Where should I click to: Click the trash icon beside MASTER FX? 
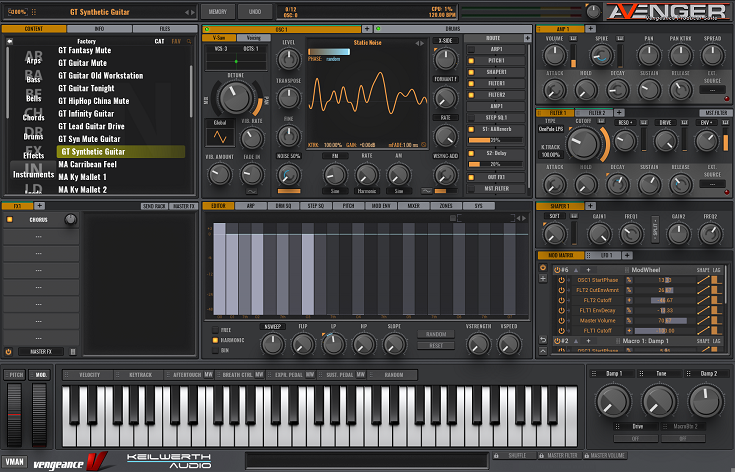(x=73, y=352)
